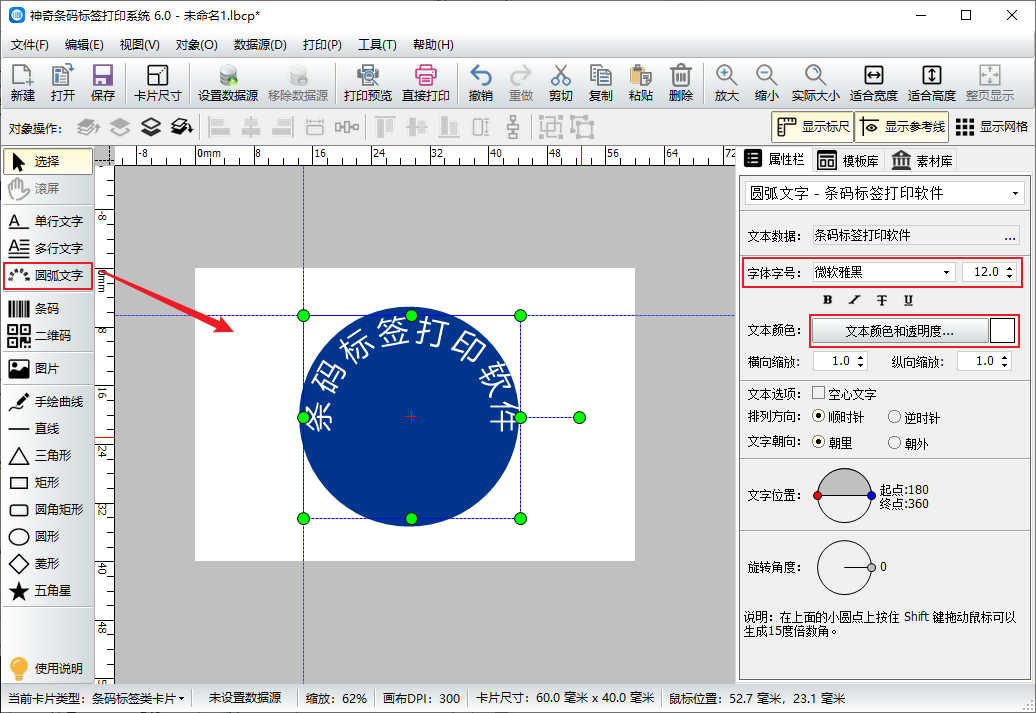1036x713 pixels.
Task: Toggle 显示网格 grid display
Action: [x=992, y=127]
